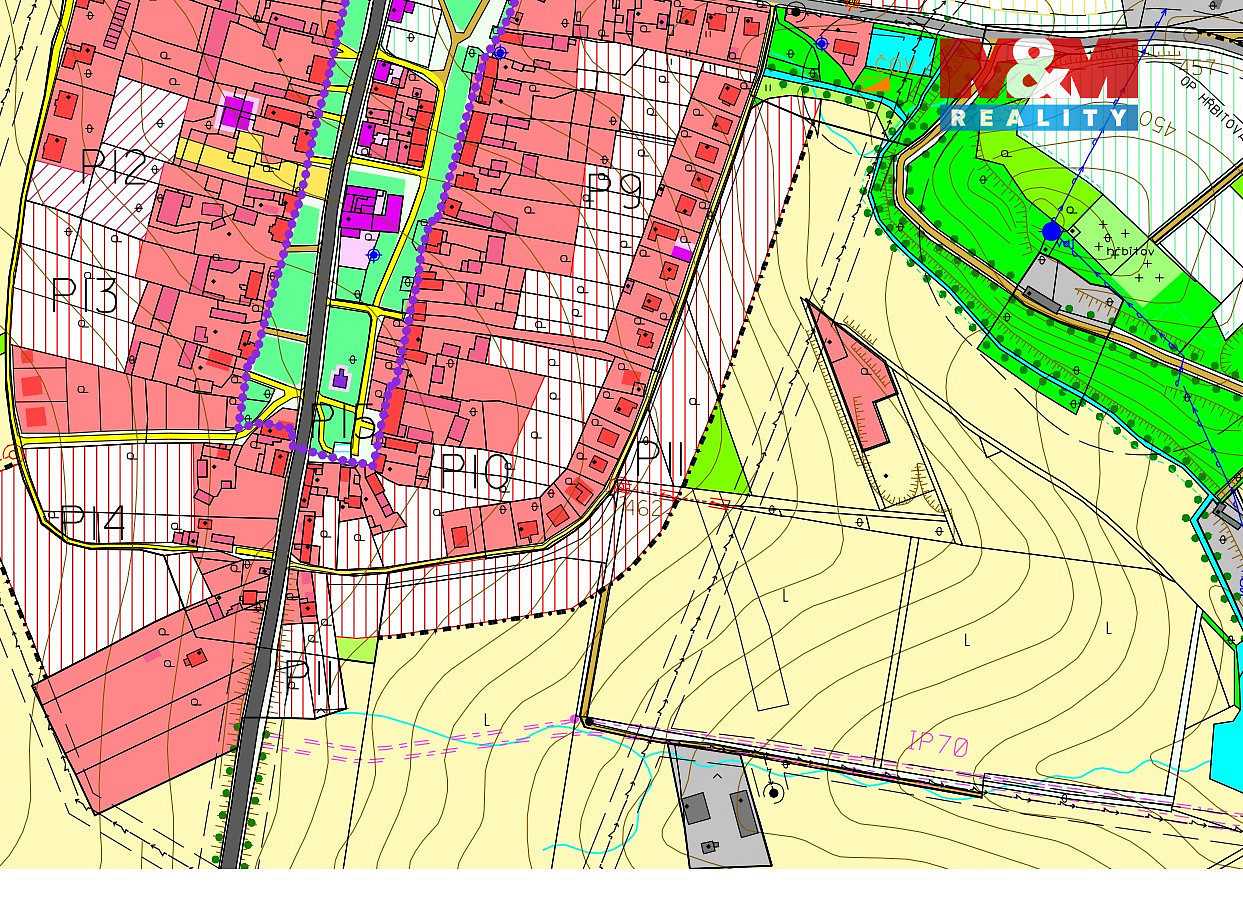Click the P9 zone label
This screenshot has width=1243, height=897.
pyautogui.click(x=613, y=189)
